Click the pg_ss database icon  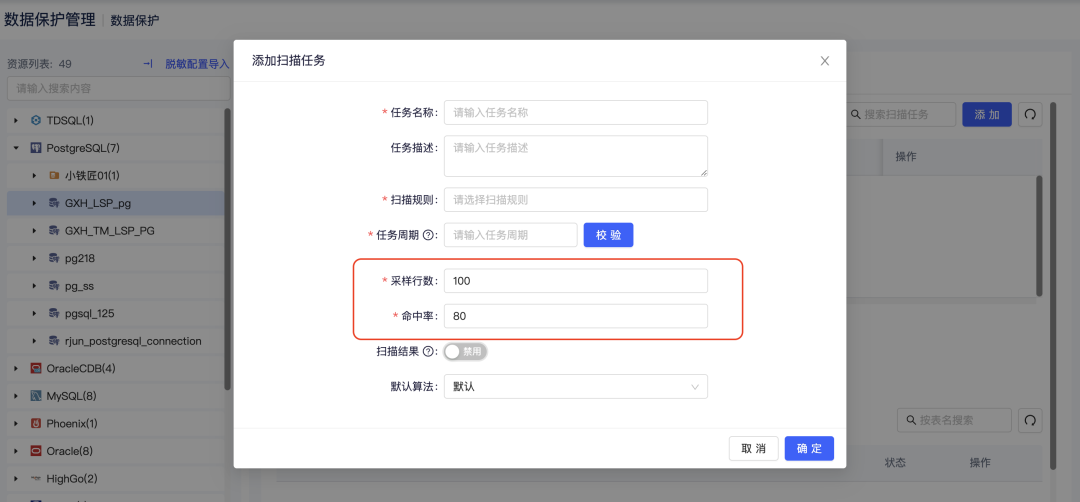[54, 286]
